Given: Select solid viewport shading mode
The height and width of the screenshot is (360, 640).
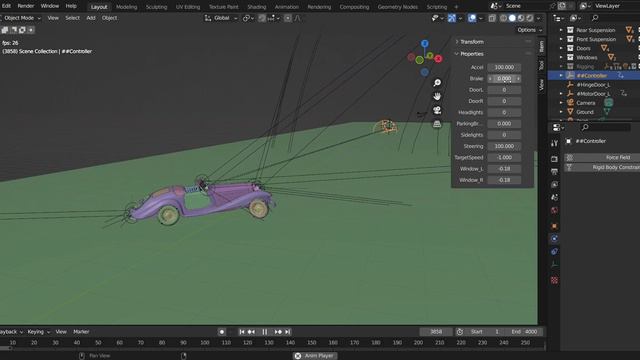Looking at the screenshot, I should point(512,18).
